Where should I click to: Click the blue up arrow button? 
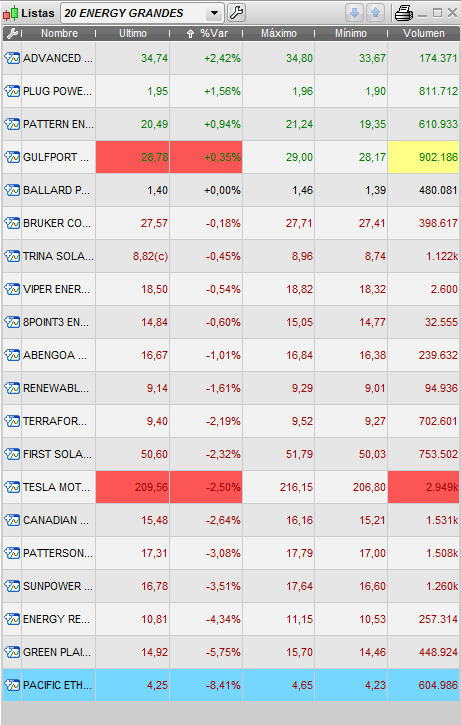pos(375,13)
